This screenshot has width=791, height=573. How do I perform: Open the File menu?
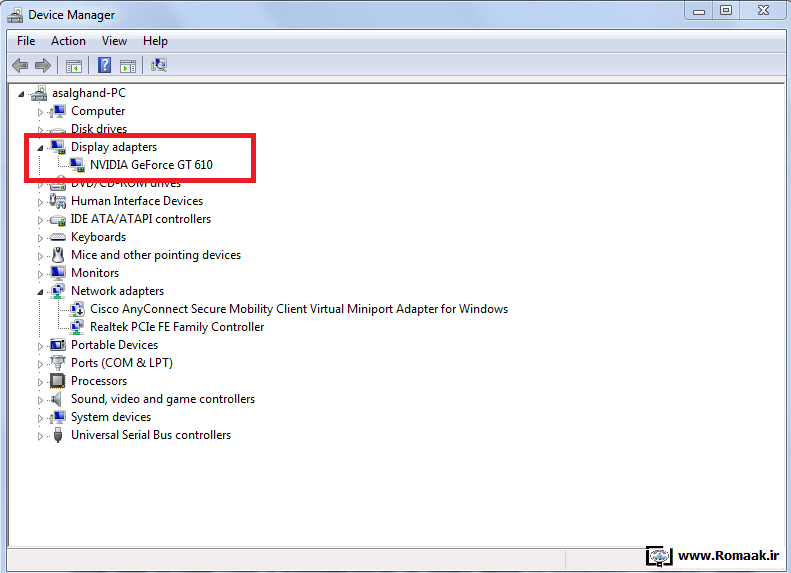26,41
